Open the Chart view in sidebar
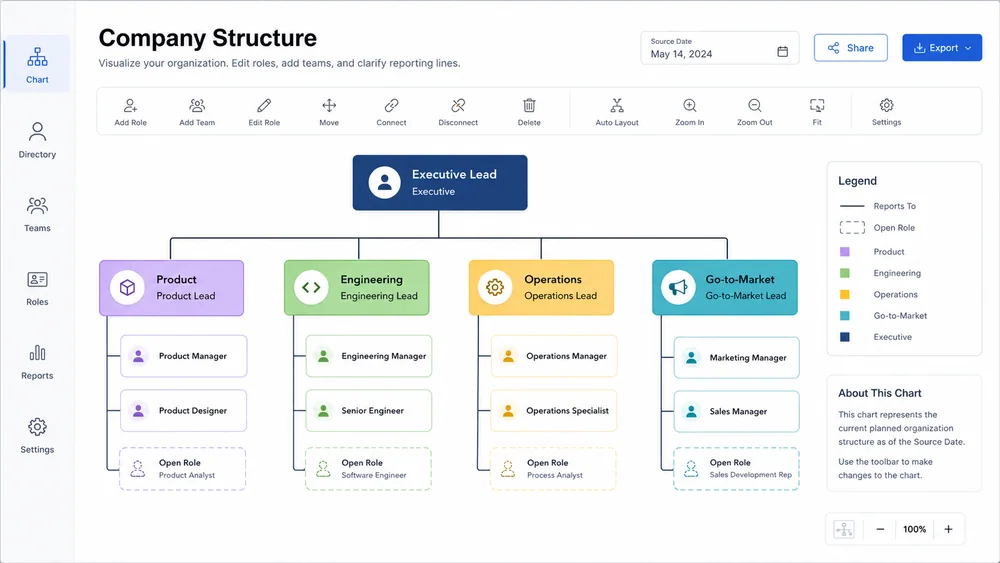 (37, 64)
